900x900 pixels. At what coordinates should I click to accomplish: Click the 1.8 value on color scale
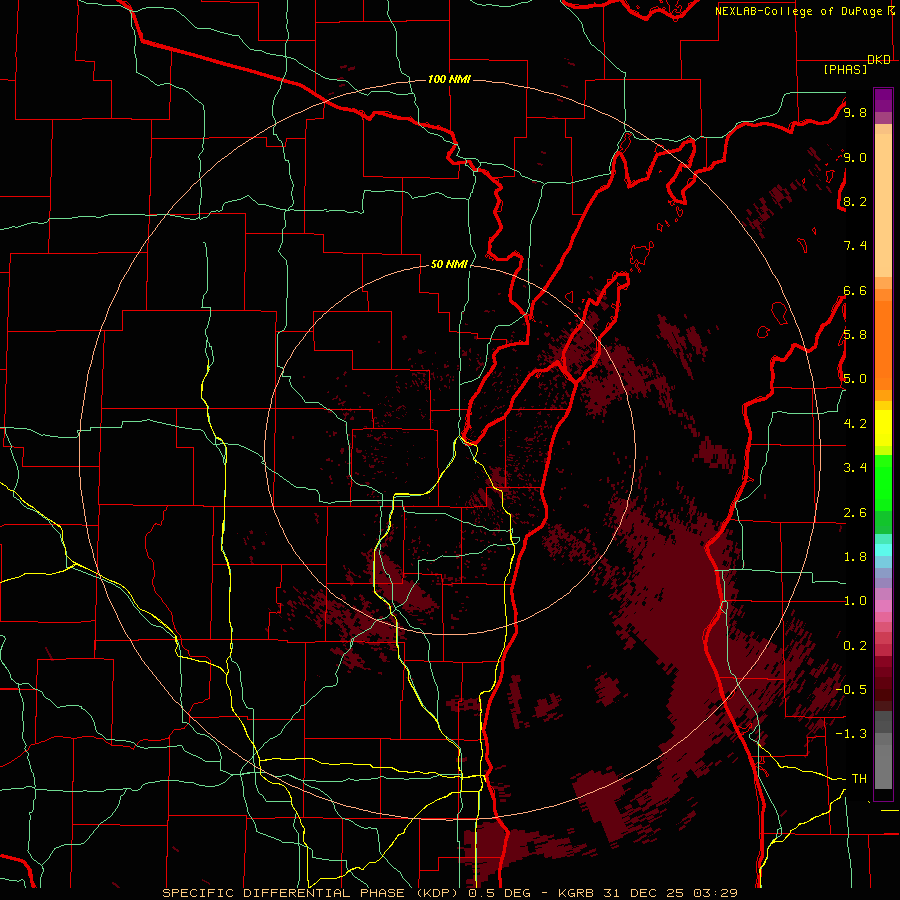coord(855,557)
